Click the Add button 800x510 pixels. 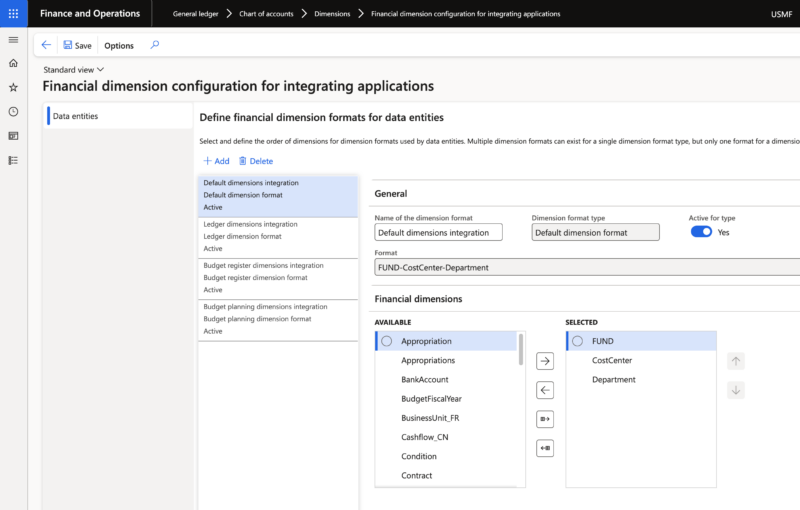coord(216,161)
